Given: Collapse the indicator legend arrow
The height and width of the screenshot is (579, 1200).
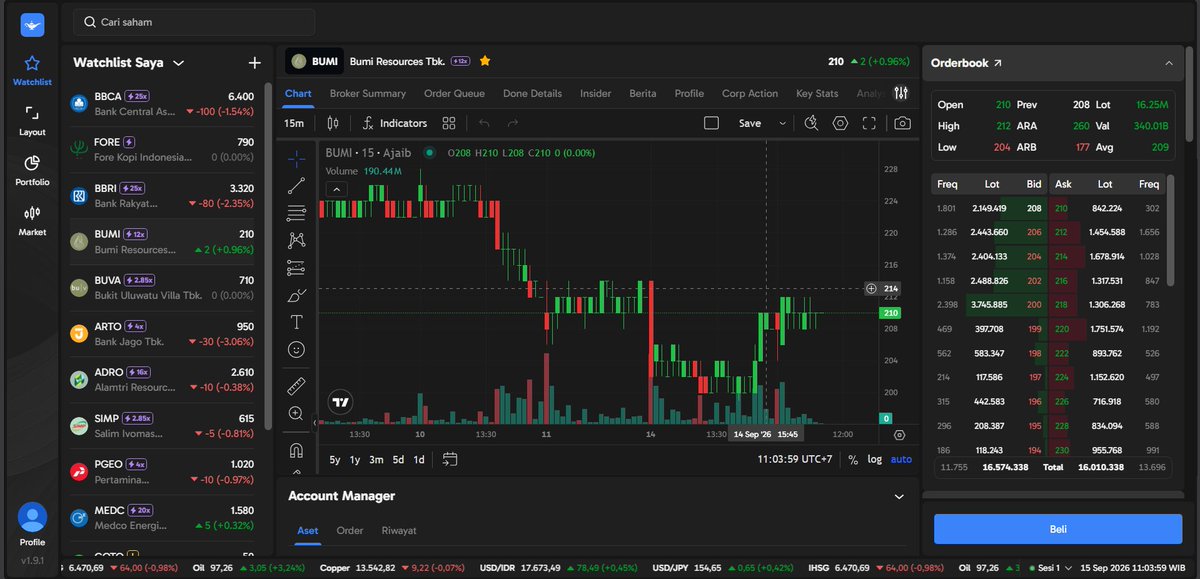Looking at the screenshot, I should (x=337, y=188).
